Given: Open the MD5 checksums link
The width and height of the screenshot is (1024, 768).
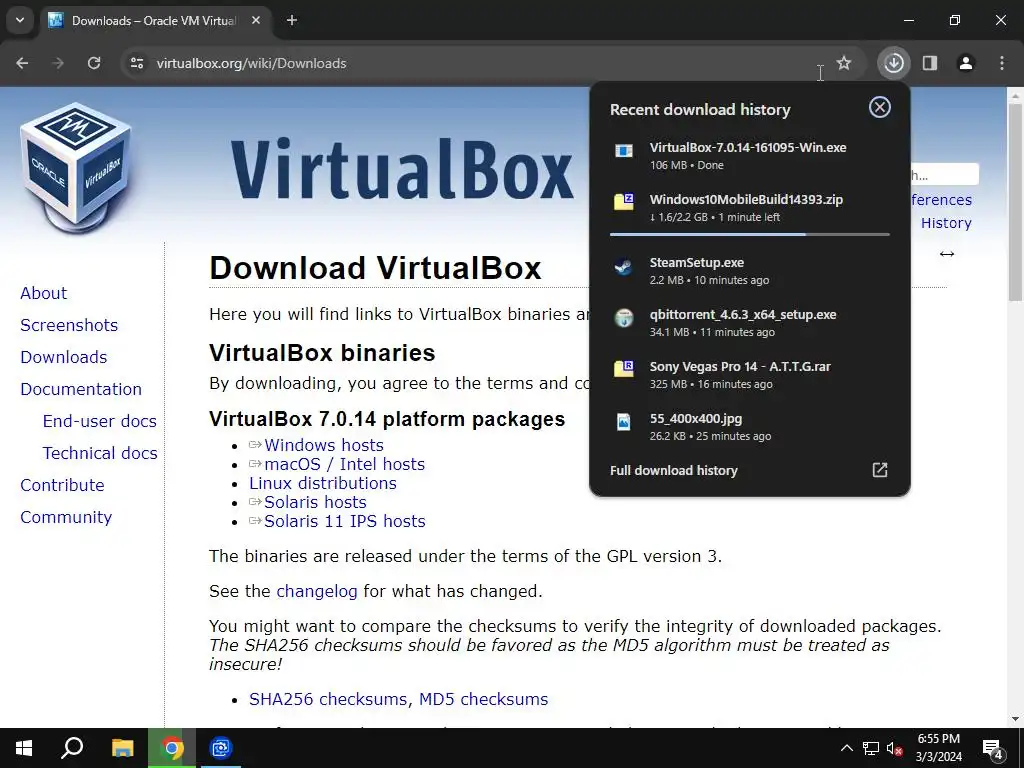Looking at the screenshot, I should [483, 699].
